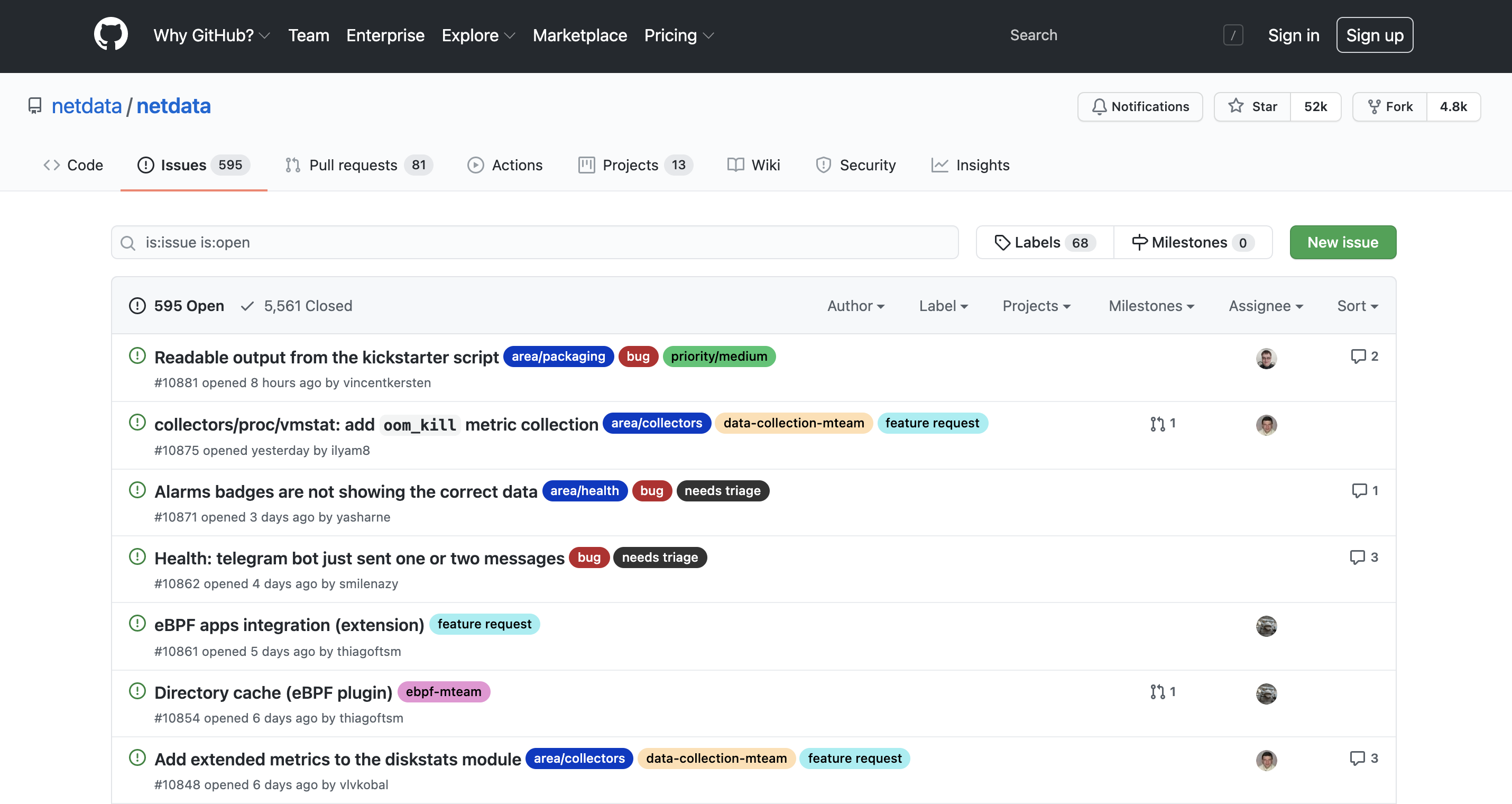
Task: Open comment count on telegram bot issue
Action: [1363, 558]
